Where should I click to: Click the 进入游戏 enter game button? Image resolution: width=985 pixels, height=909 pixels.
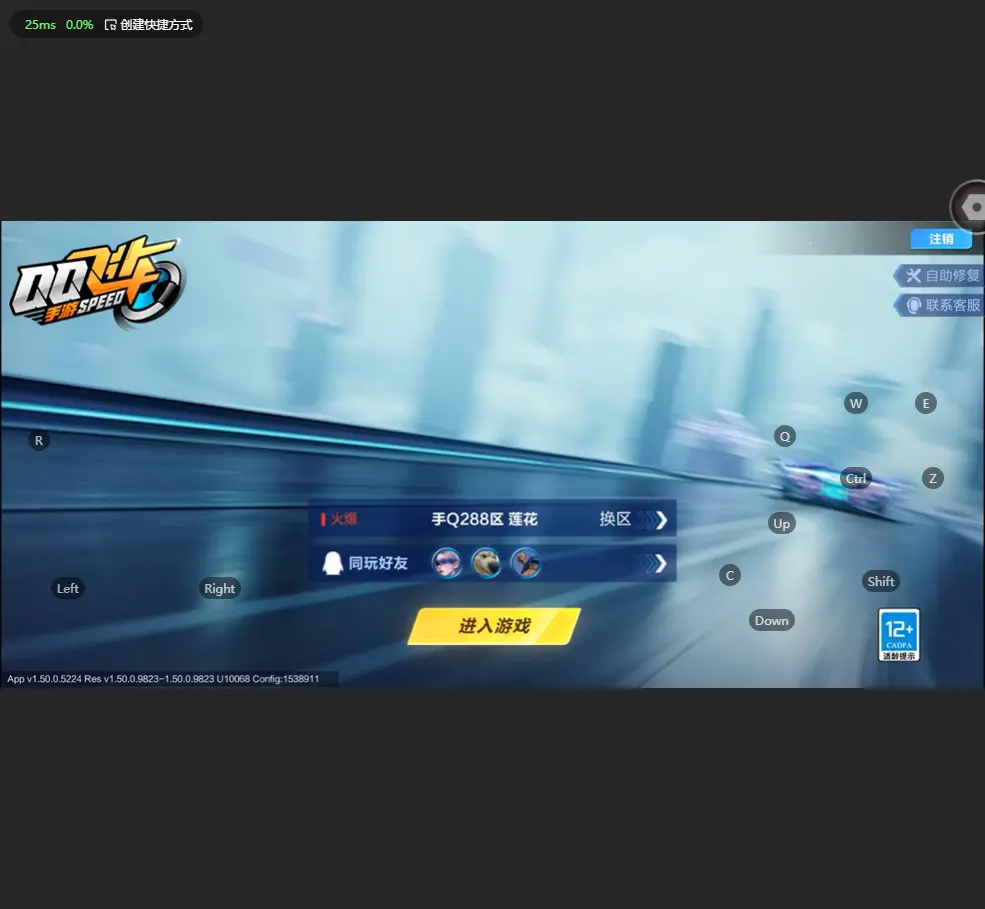[494, 626]
